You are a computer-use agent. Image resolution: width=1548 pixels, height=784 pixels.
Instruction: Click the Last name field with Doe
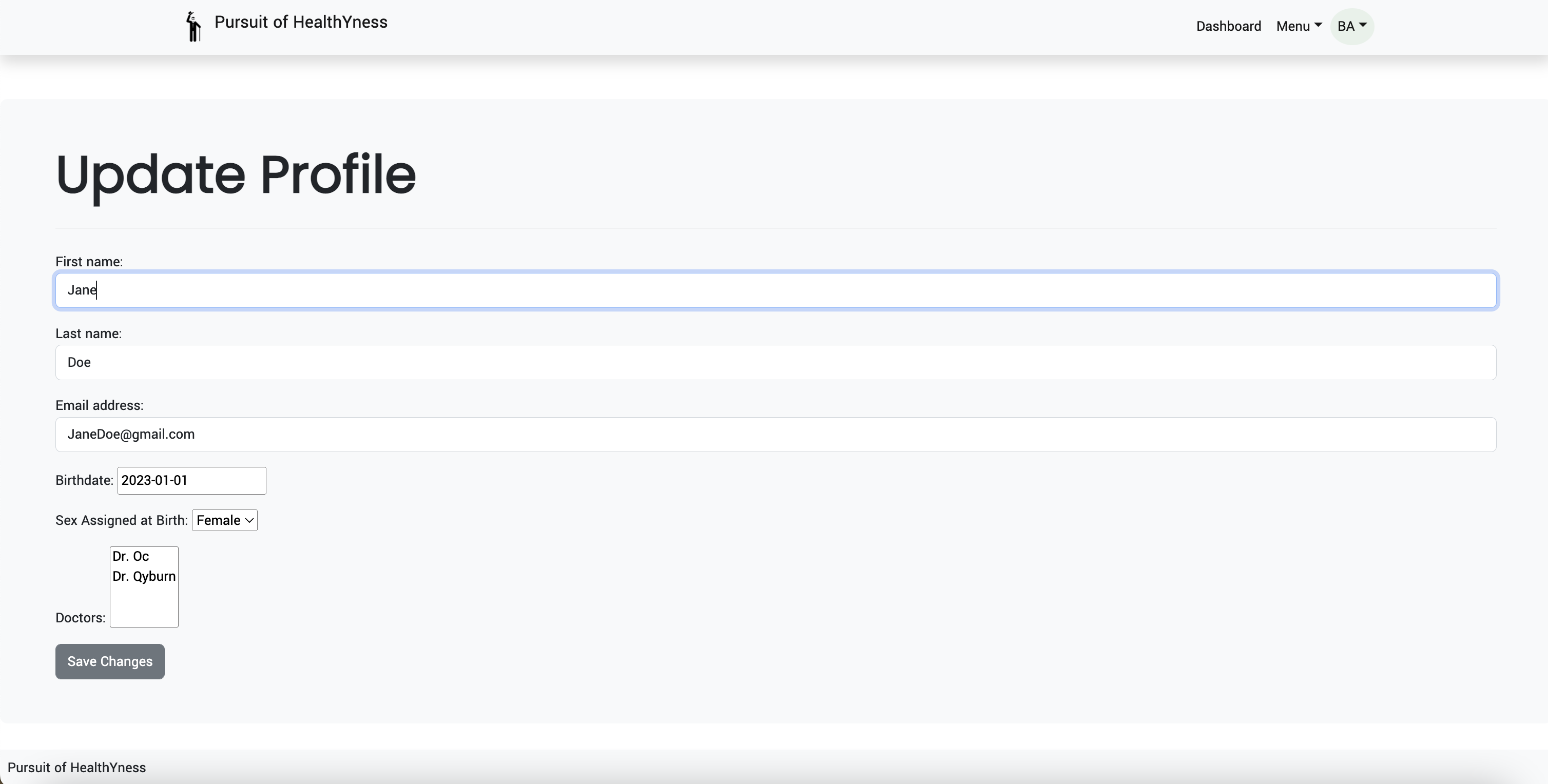pyautogui.click(x=776, y=362)
